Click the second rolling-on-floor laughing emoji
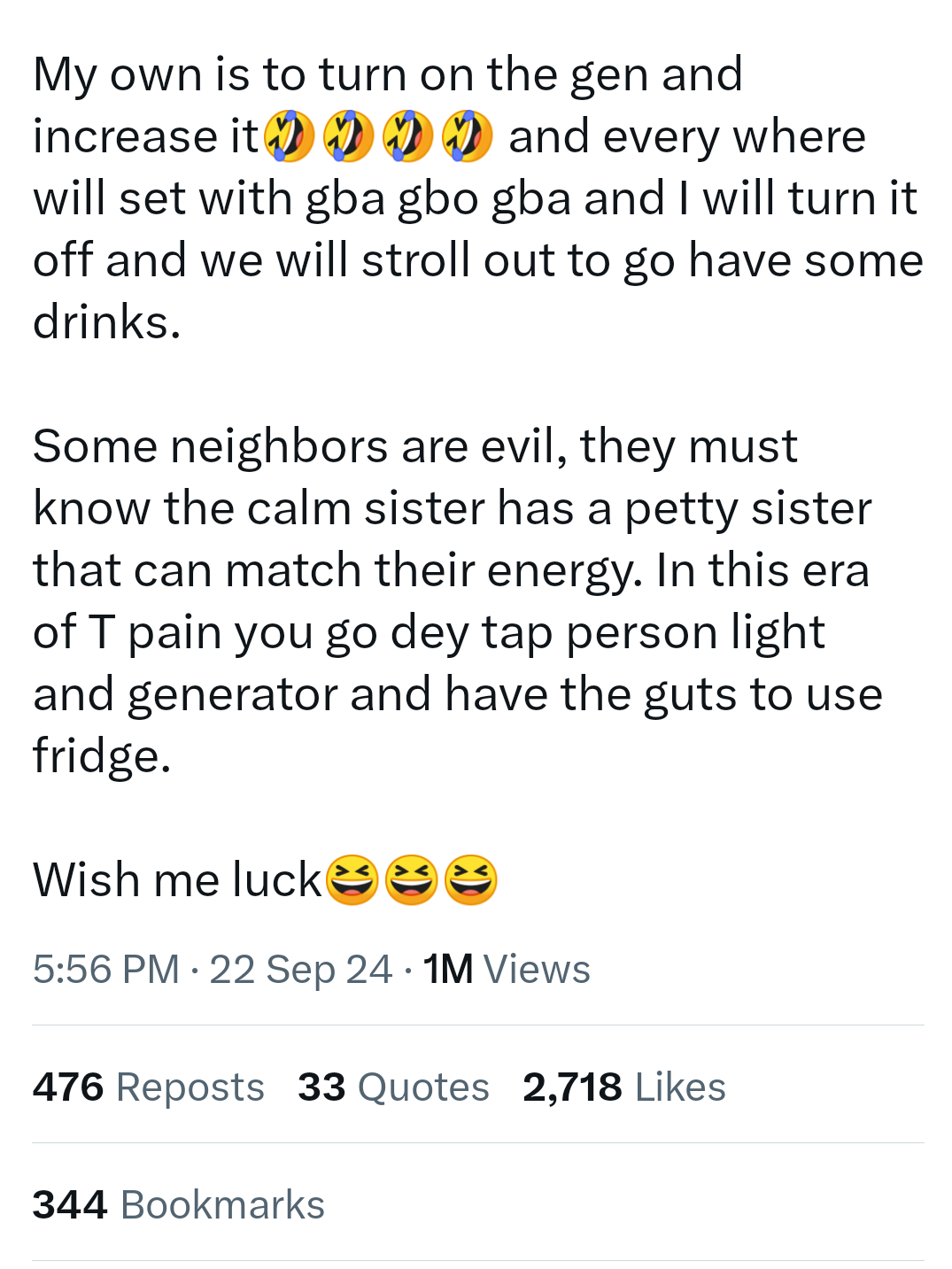 [x=348, y=136]
